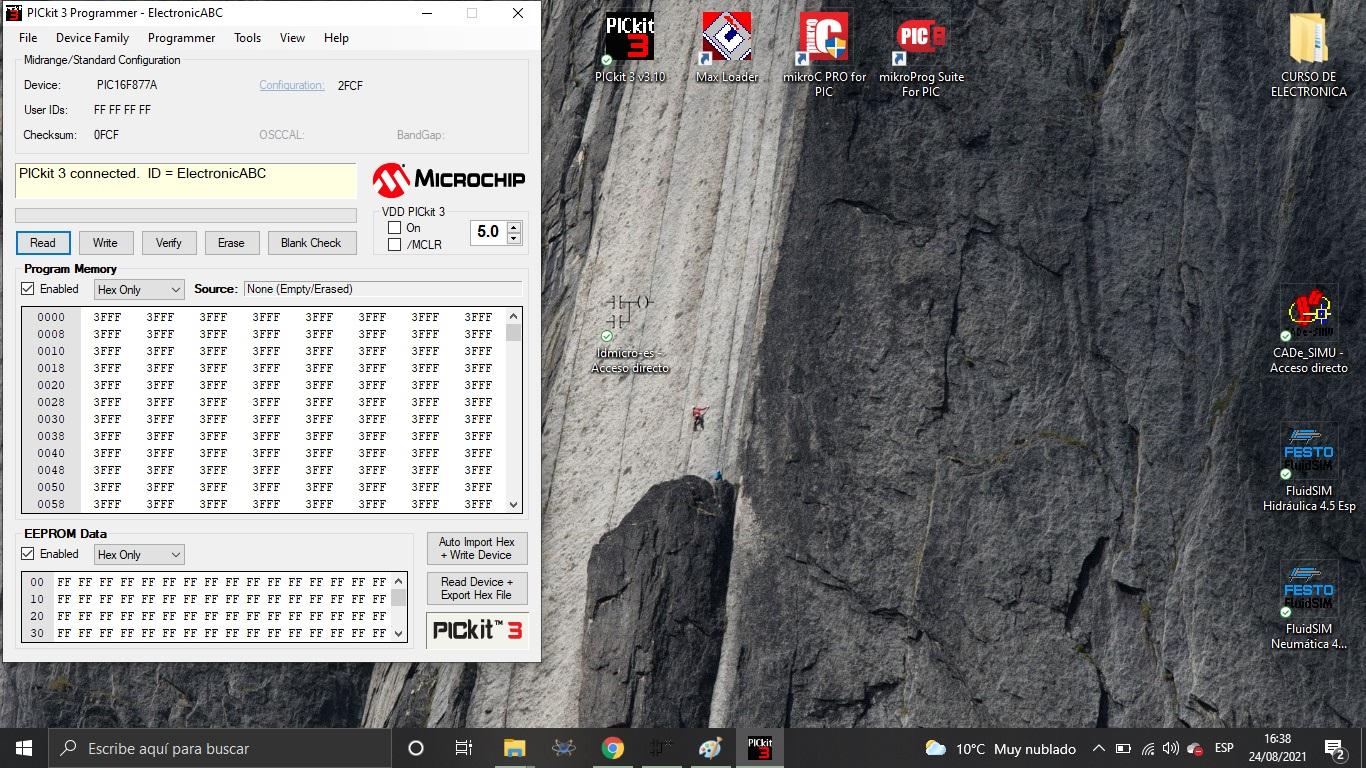The image size is (1366, 768).
Task: Show hidden system tray icons
Action: point(1099,748)
